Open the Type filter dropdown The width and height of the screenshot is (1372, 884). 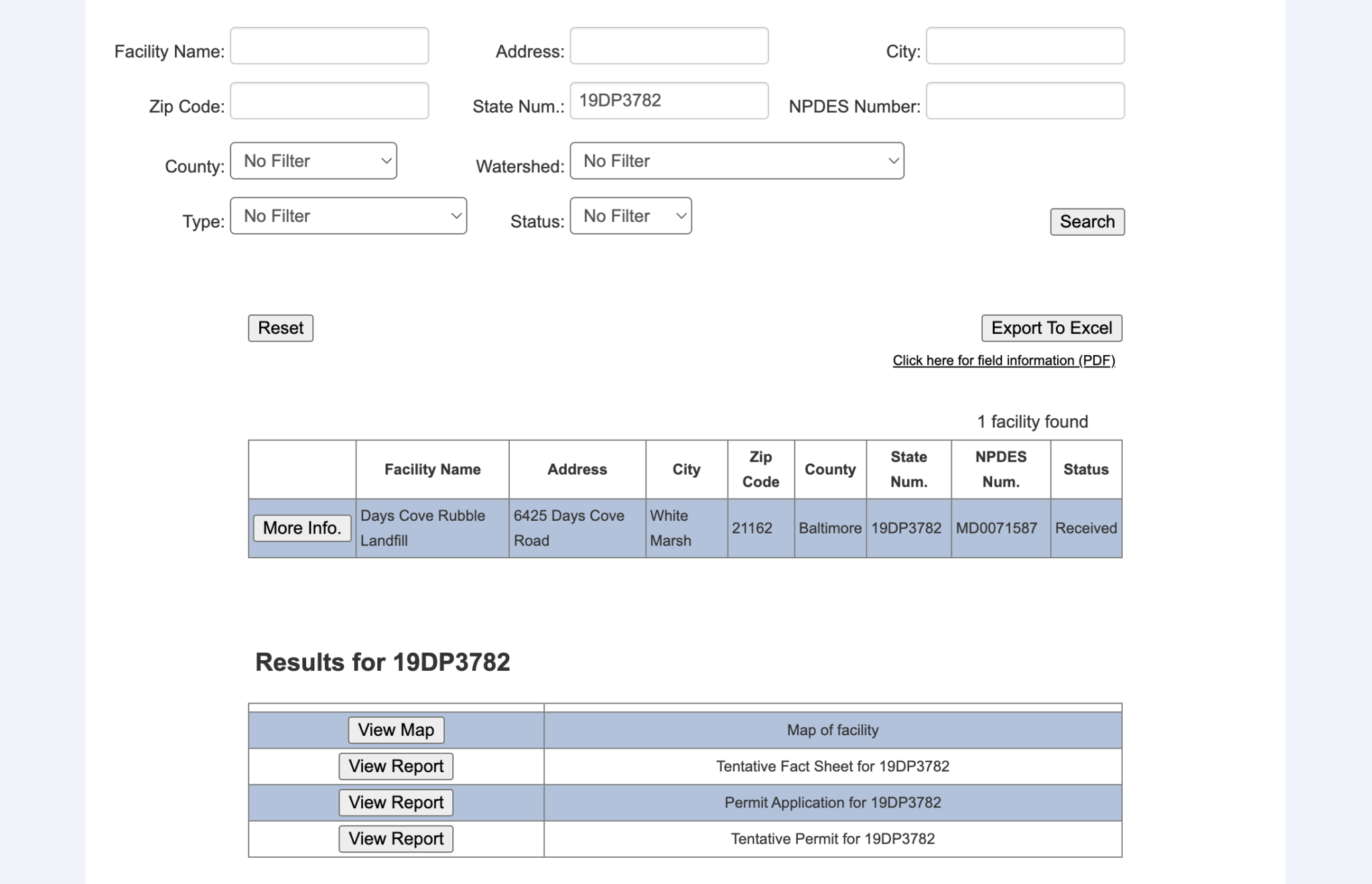tap(348, 216)
